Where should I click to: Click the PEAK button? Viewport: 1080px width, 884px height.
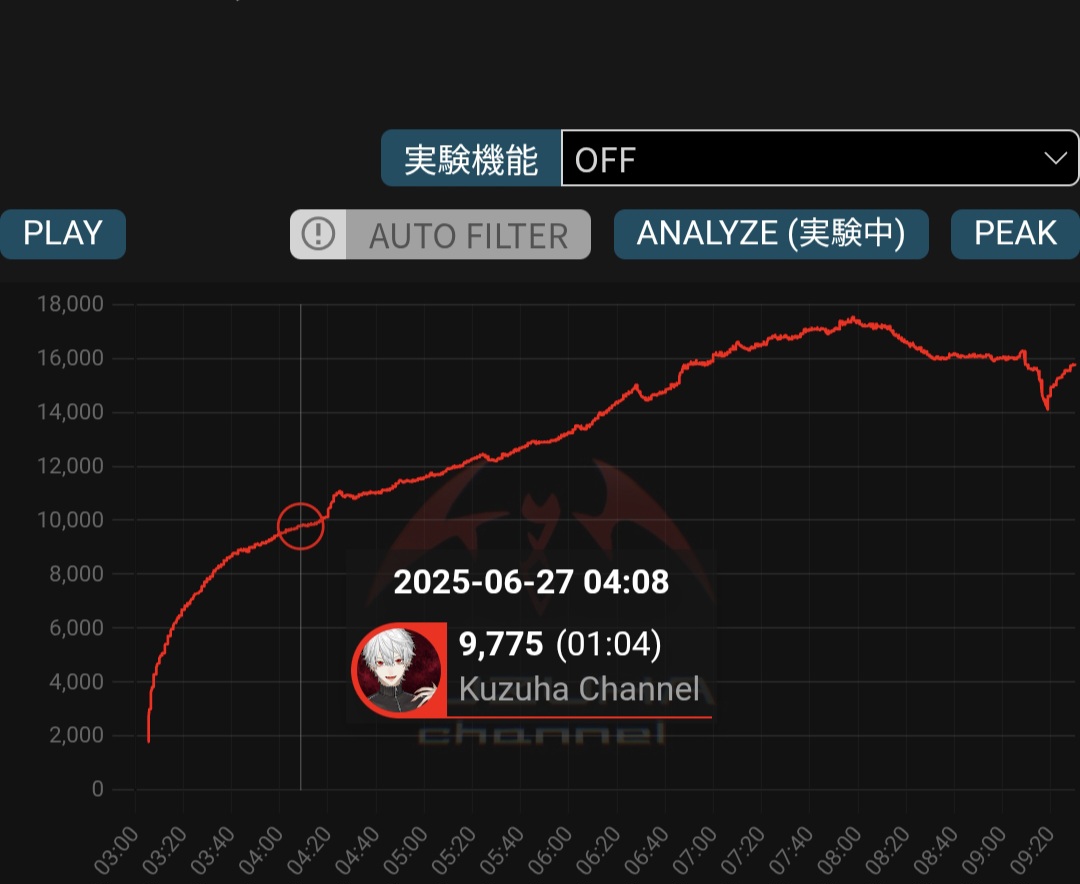click(x=1015, y=234)
